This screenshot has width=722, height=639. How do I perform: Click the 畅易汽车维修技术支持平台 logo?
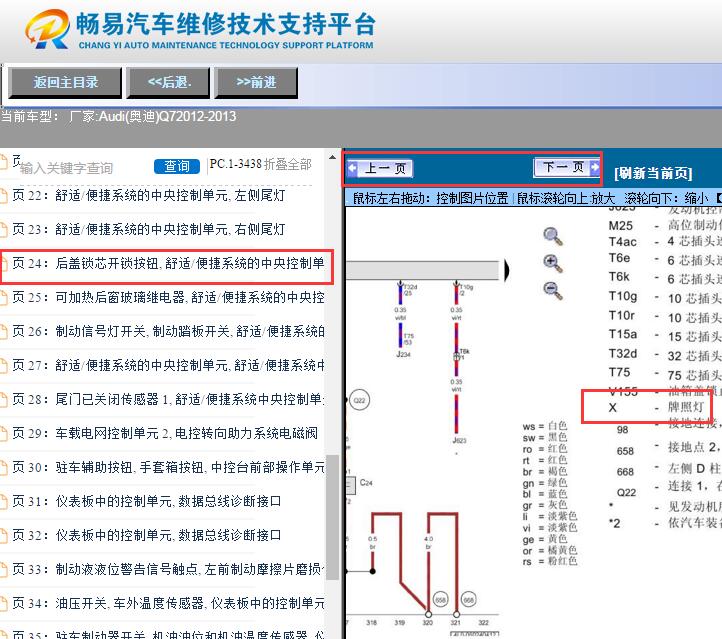pyautogui.click(x=200, y=29)
